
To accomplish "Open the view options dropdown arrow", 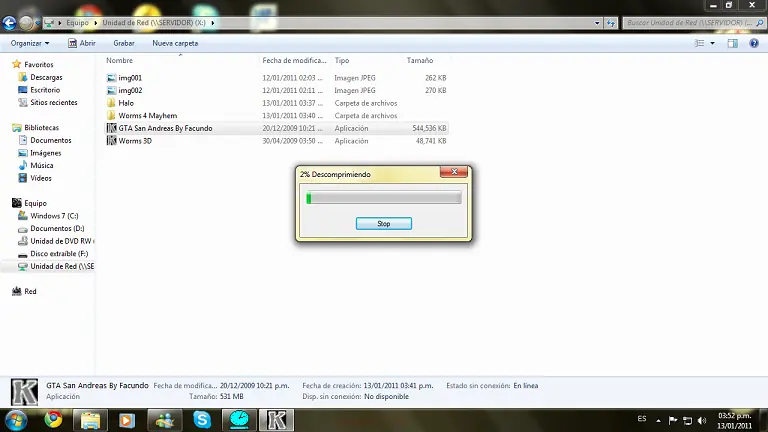I will [x=713, y=43].
